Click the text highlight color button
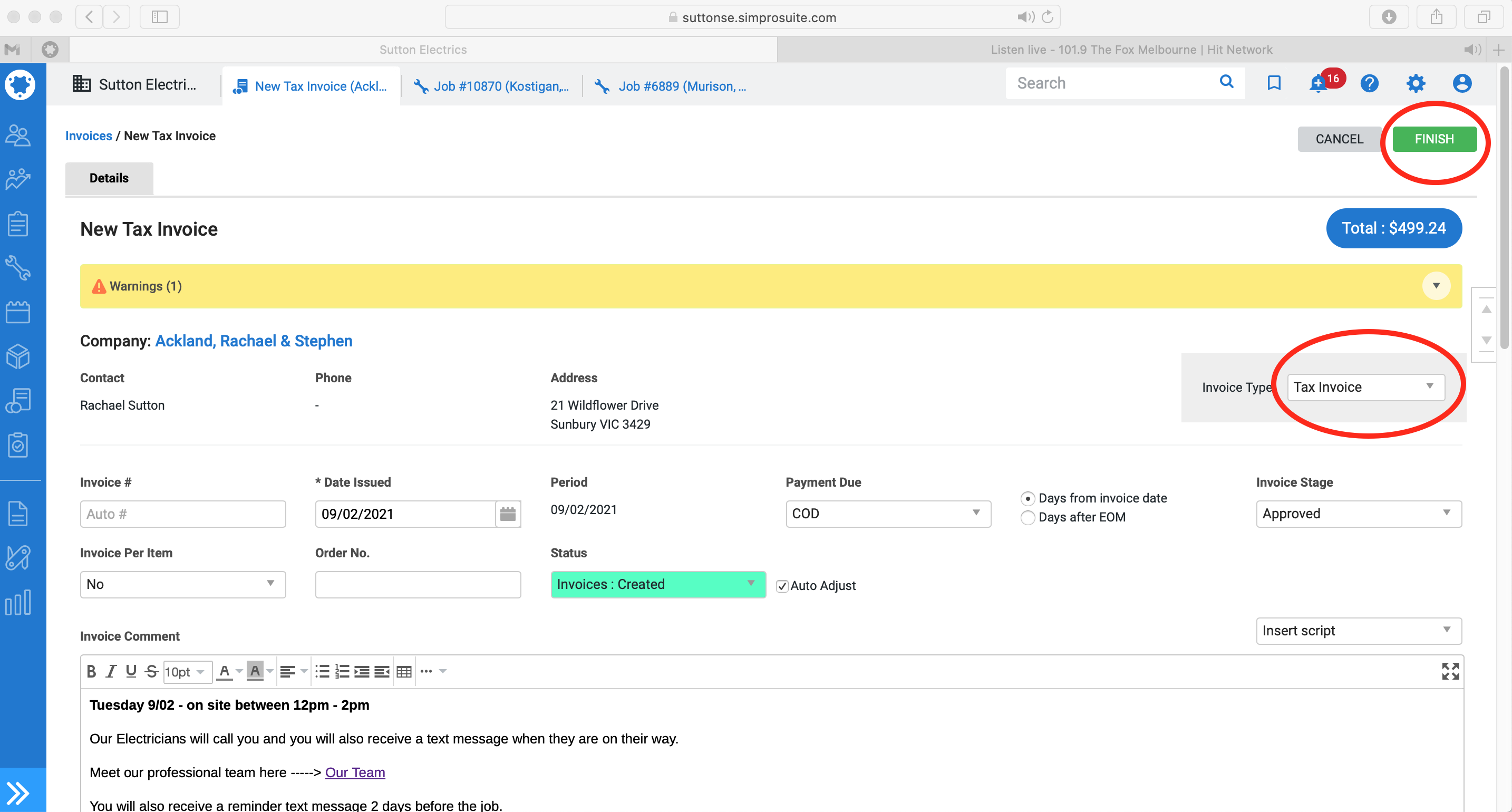The width and height of the screenshot is (1512, 812). (255, 671)
